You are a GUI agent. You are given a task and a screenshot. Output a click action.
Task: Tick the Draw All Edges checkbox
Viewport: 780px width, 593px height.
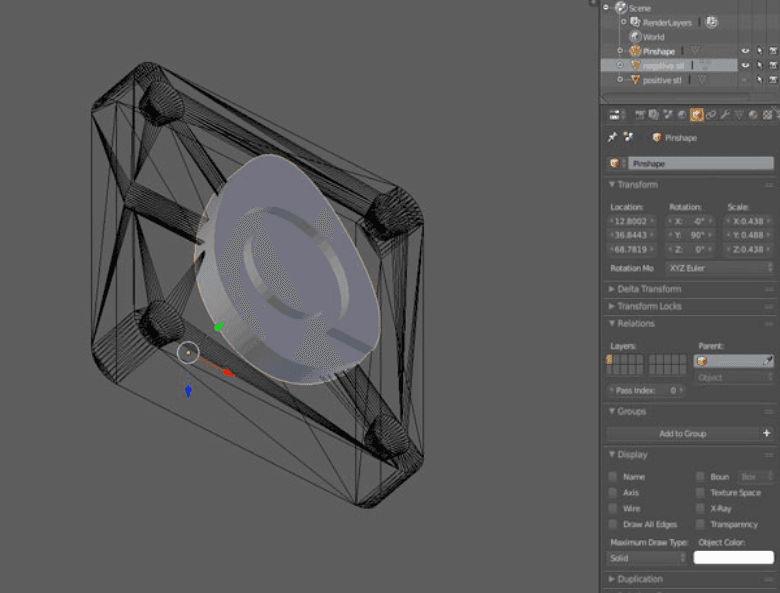[614, 524]
